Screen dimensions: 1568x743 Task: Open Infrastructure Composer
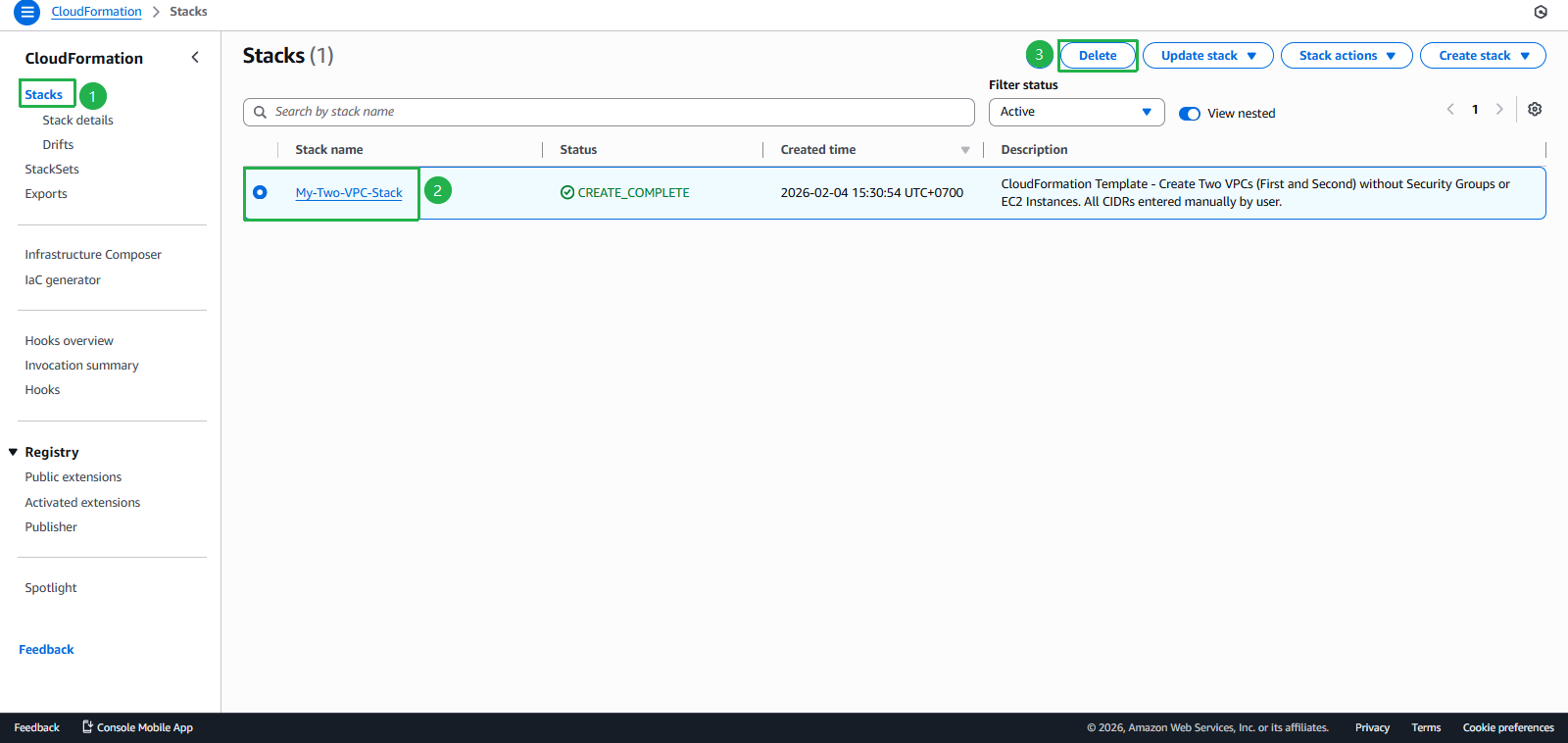tap(93, 254)
